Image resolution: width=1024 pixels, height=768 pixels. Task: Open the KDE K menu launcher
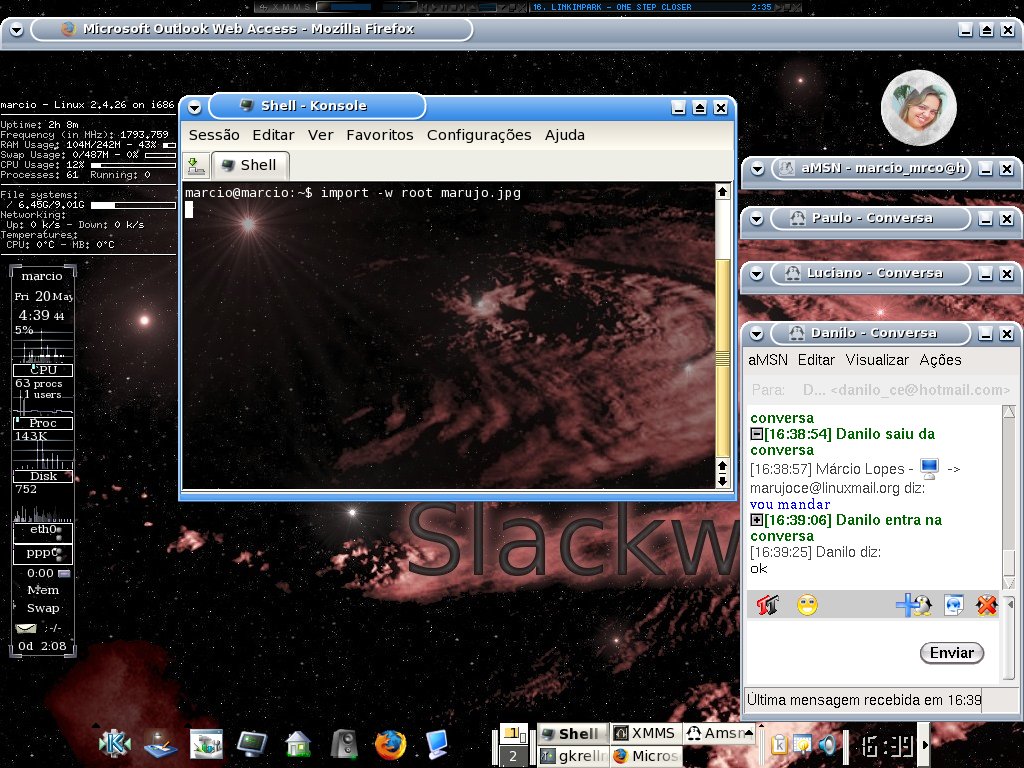tap(114, 743)
